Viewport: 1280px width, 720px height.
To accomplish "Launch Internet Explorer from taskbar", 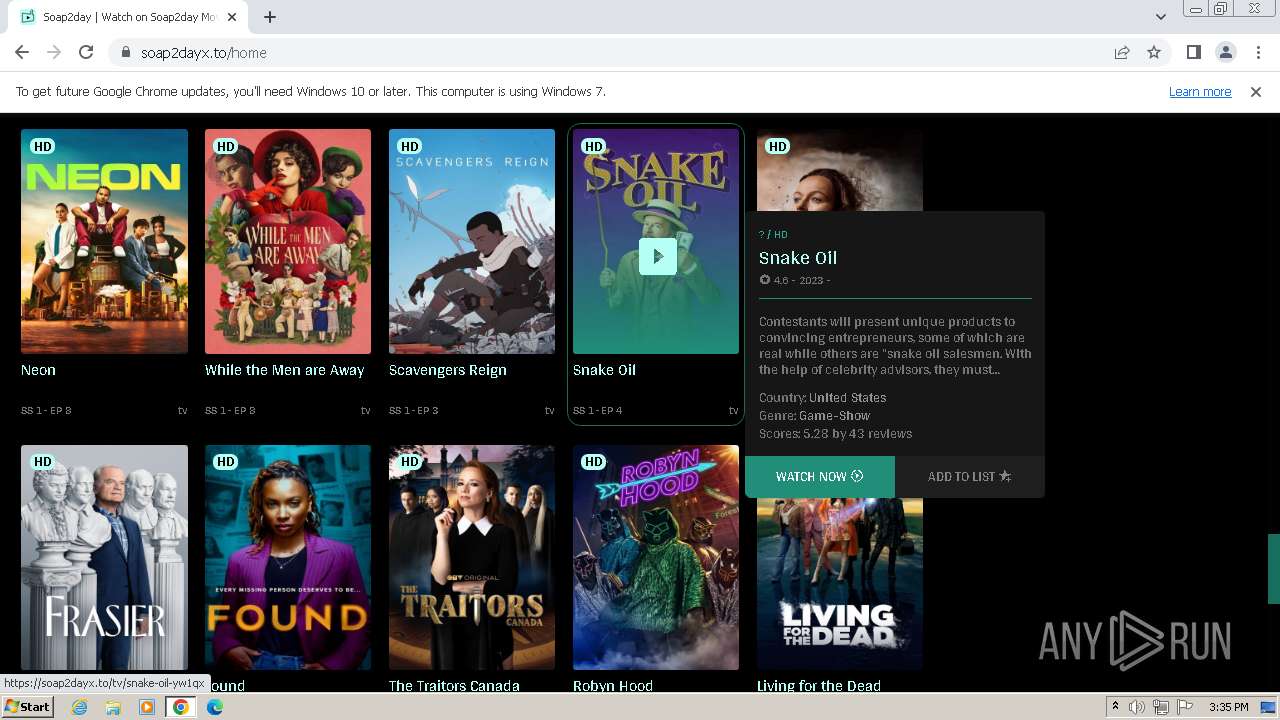I will [79, 707].
